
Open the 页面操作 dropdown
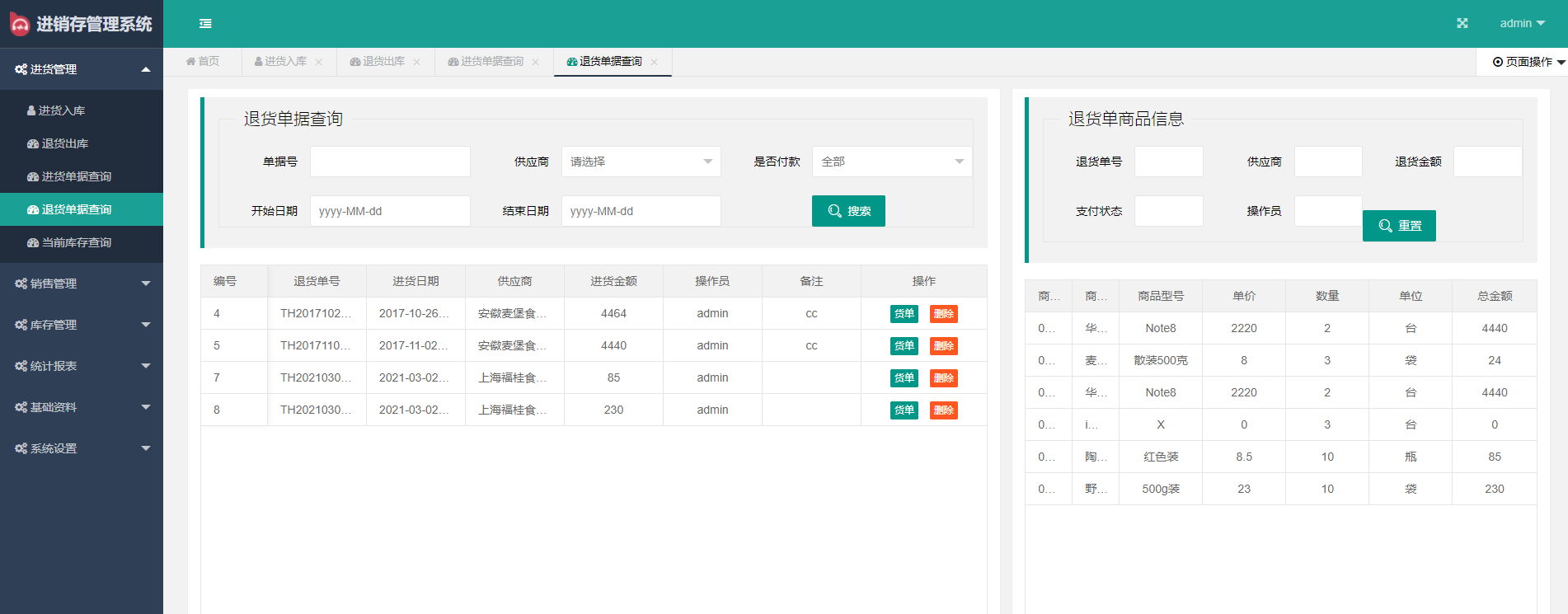click(1529, 62)
